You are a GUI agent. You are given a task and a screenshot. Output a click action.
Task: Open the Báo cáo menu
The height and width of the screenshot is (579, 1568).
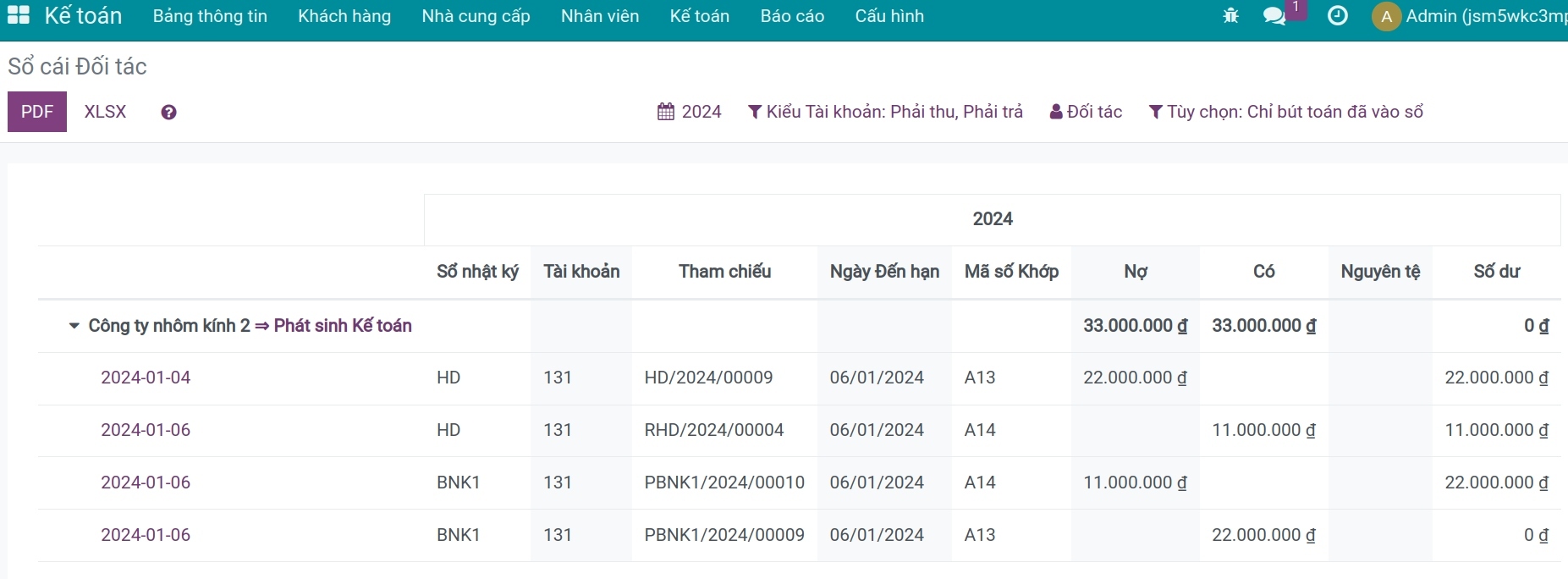792,16
